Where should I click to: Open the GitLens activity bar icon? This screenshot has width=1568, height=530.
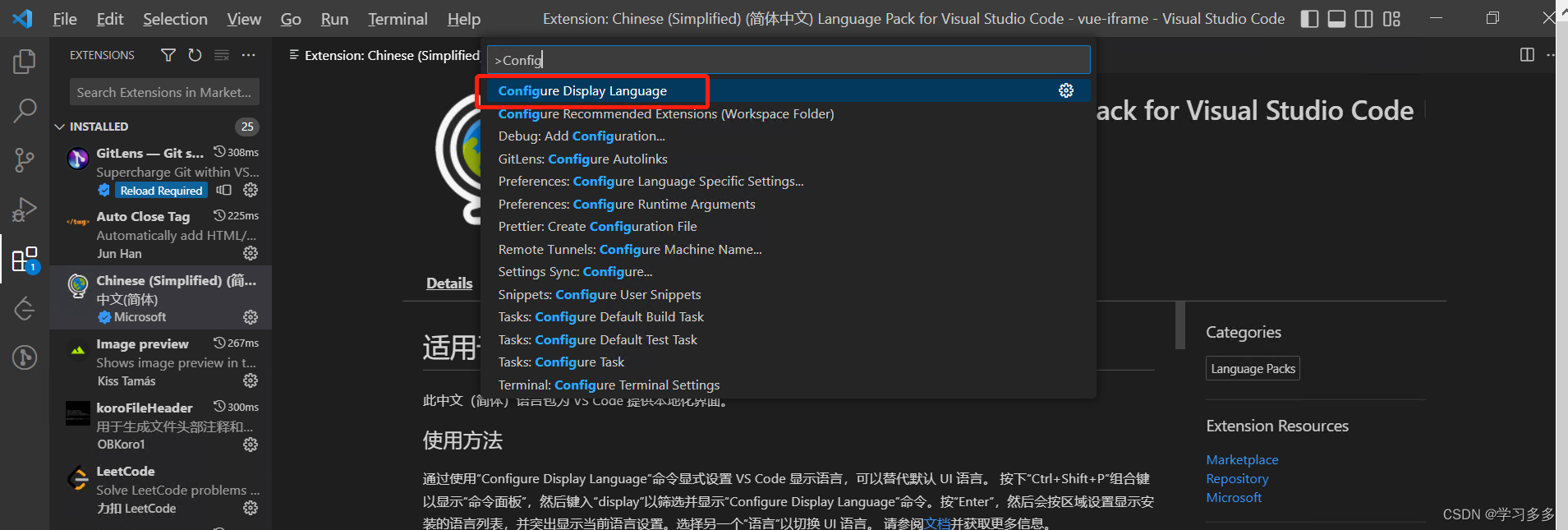[25, 357]
